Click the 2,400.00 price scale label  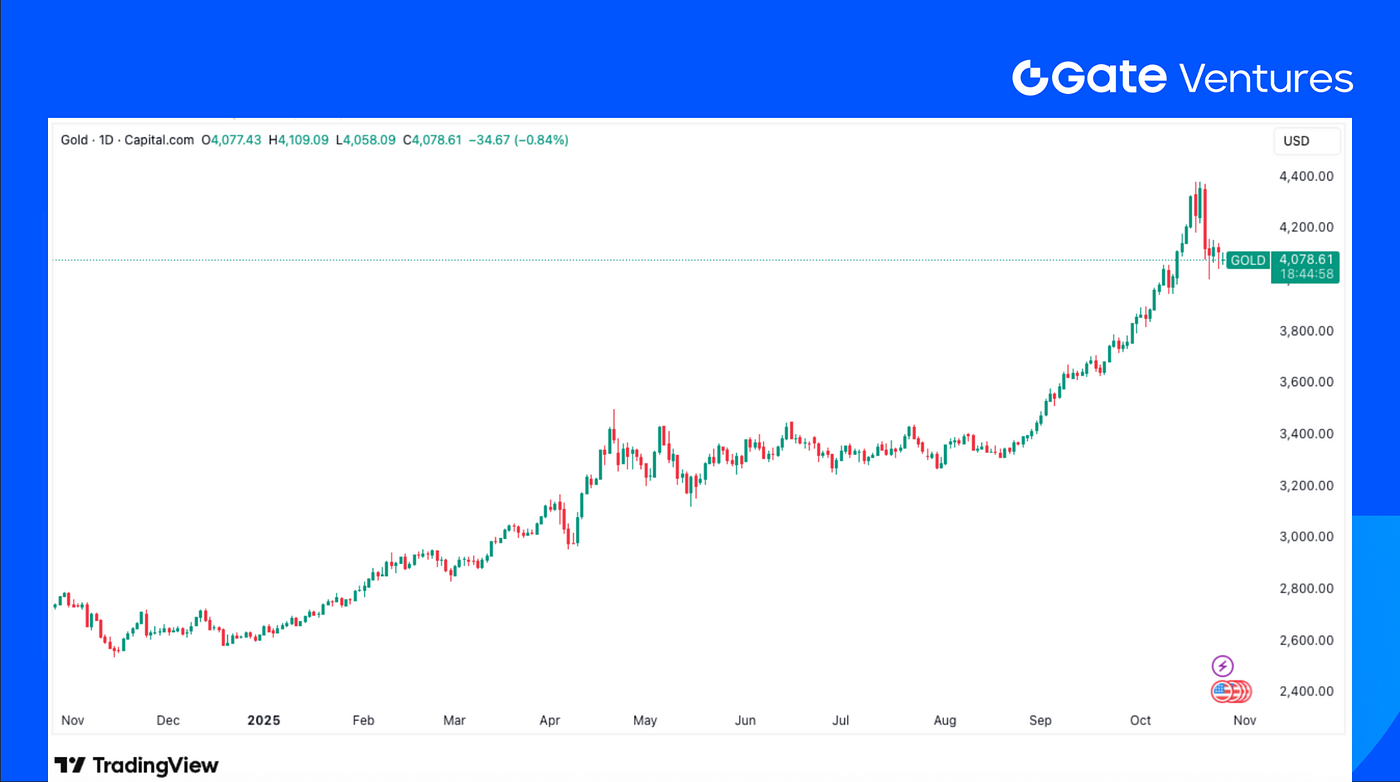pyautogui.click(x=1306, y=691)
